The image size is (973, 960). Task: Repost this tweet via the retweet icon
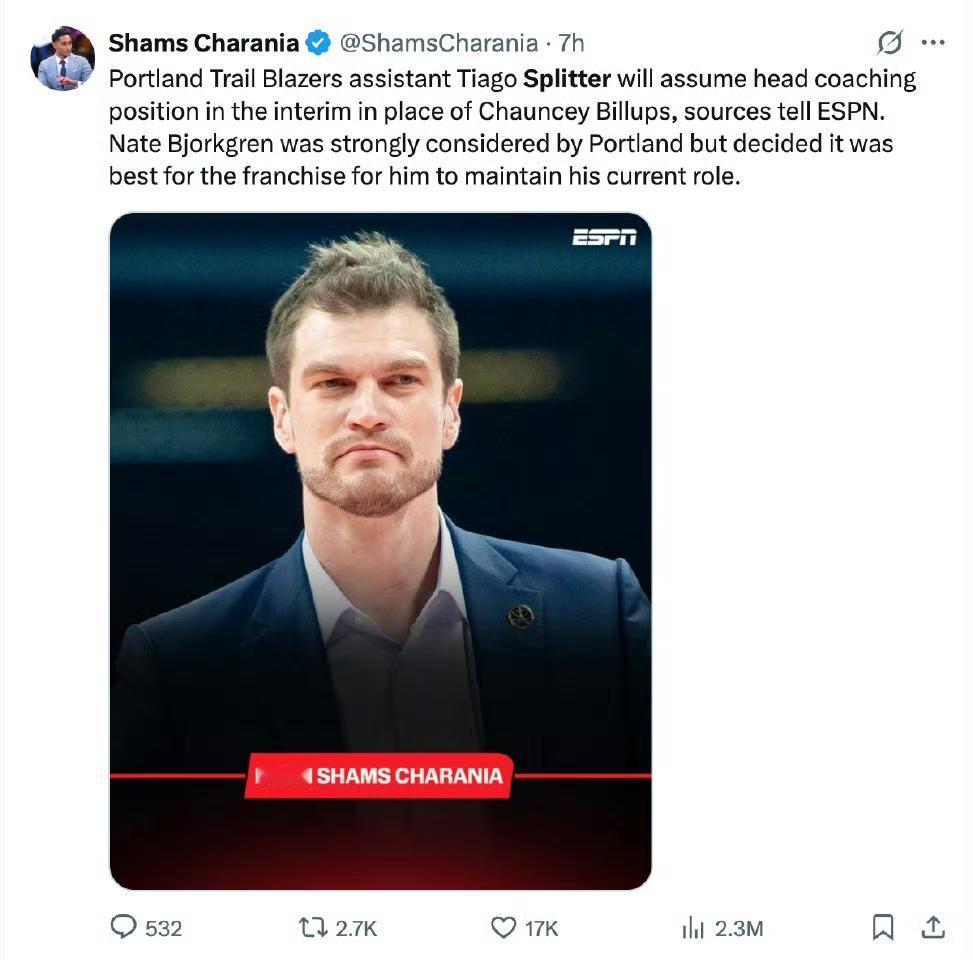pos(313,928)
